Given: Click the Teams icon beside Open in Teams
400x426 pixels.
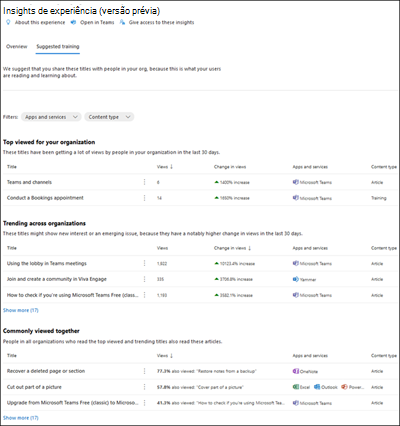Looking at the screenshot, I should (x=73, y=22).
